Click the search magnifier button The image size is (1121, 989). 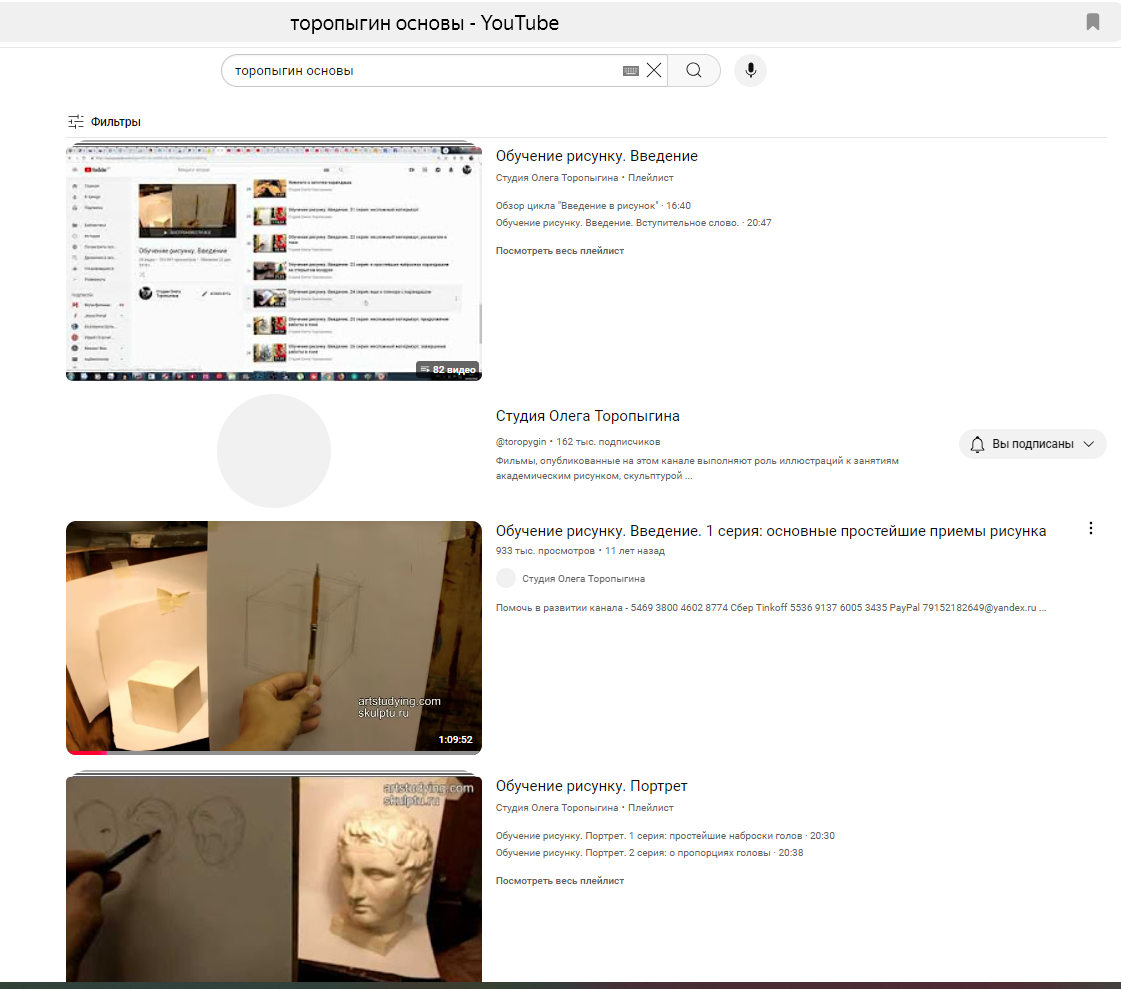tap(693, 70)
